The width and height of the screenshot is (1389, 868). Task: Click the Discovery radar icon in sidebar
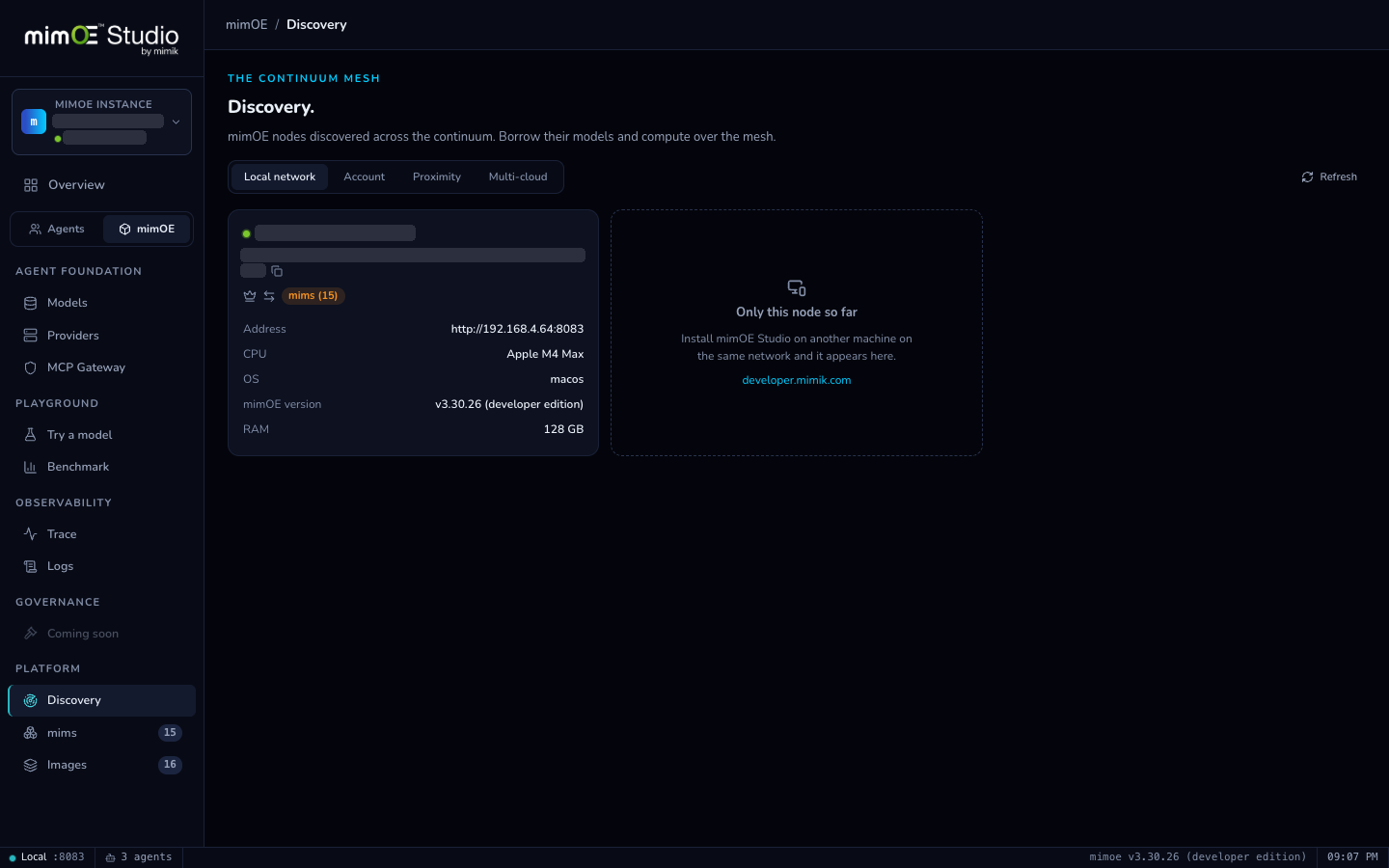click(31, 700)
